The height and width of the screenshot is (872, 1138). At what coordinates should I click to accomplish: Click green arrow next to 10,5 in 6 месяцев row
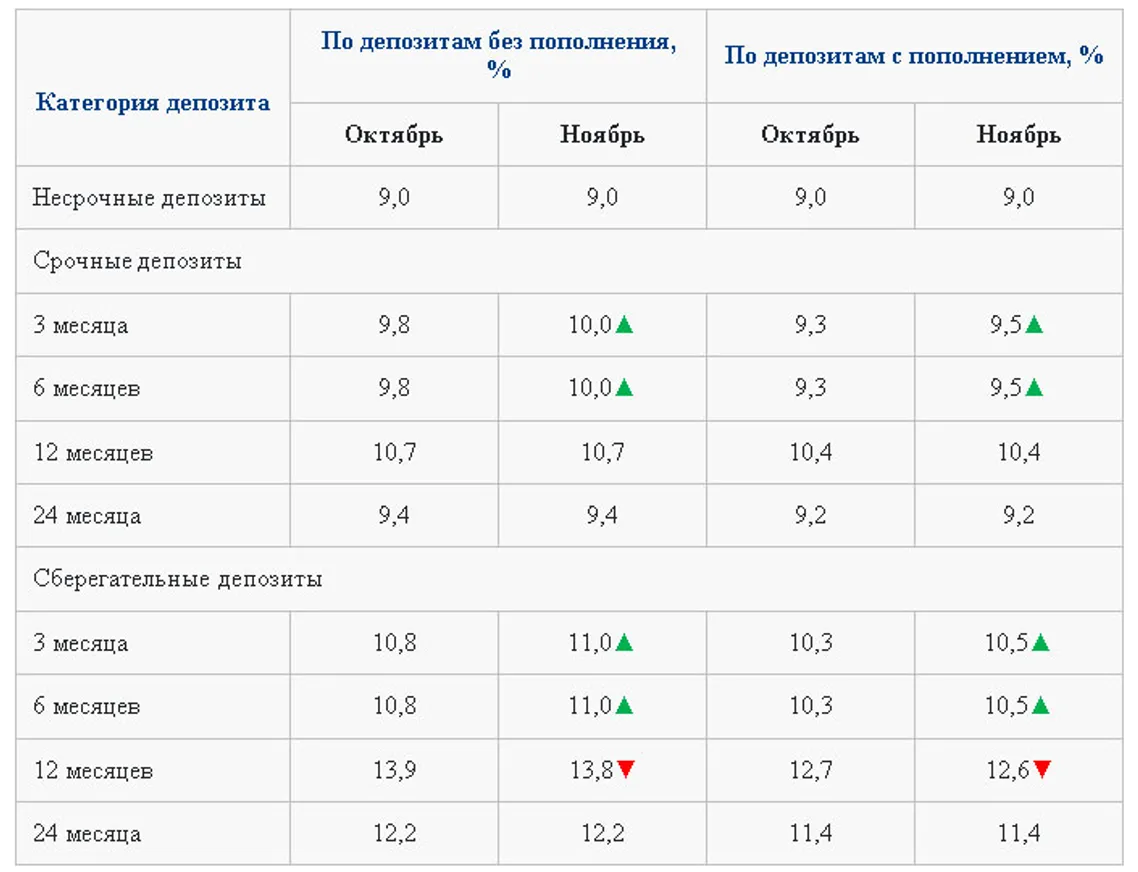click(1041, 706)
